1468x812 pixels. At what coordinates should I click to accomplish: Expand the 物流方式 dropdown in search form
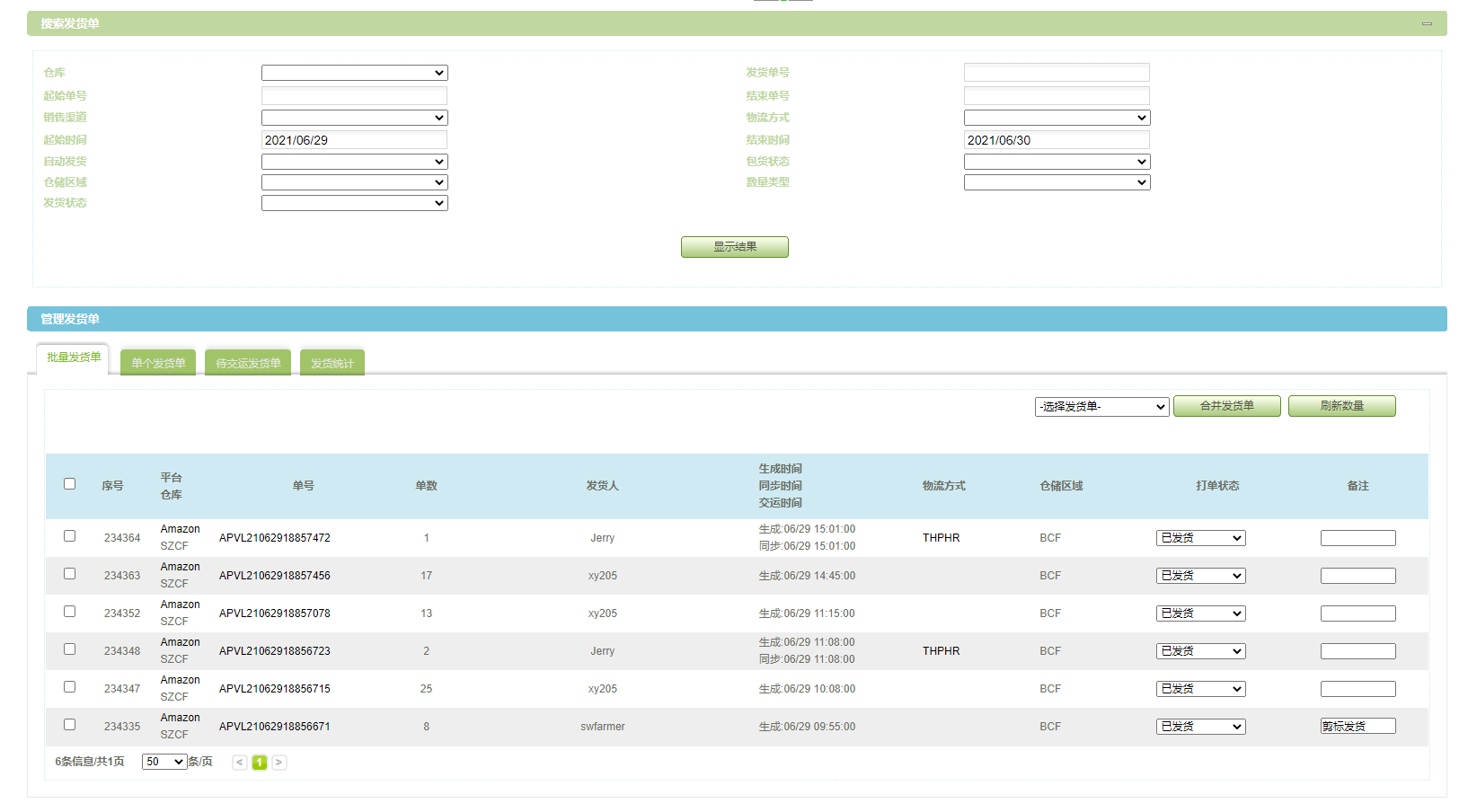tap(1057, 118)
